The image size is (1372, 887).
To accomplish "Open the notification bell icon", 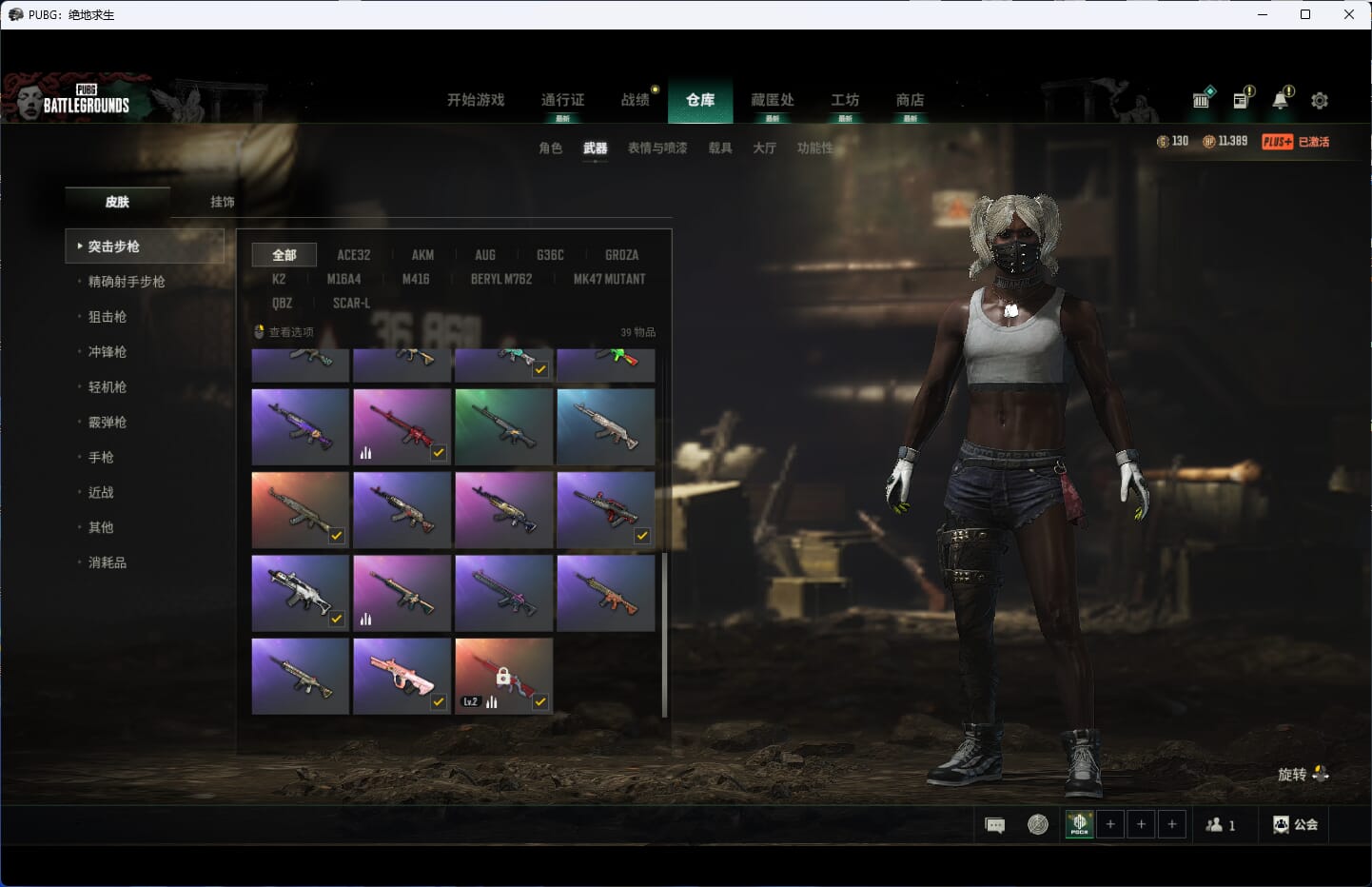I will point(1282,98).
